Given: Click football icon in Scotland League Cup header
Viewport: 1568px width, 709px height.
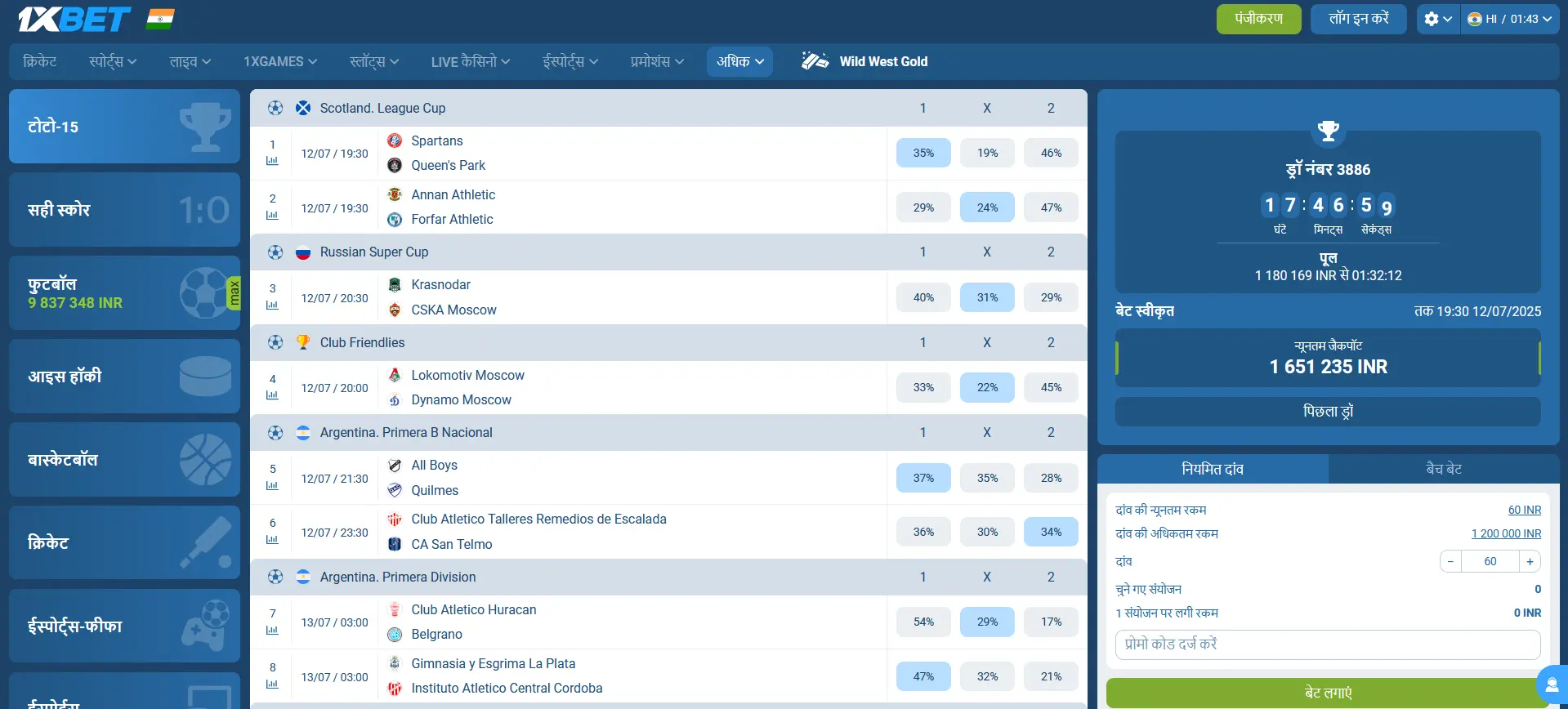Looking at the screenshot, I should click(x=275, y=108).
